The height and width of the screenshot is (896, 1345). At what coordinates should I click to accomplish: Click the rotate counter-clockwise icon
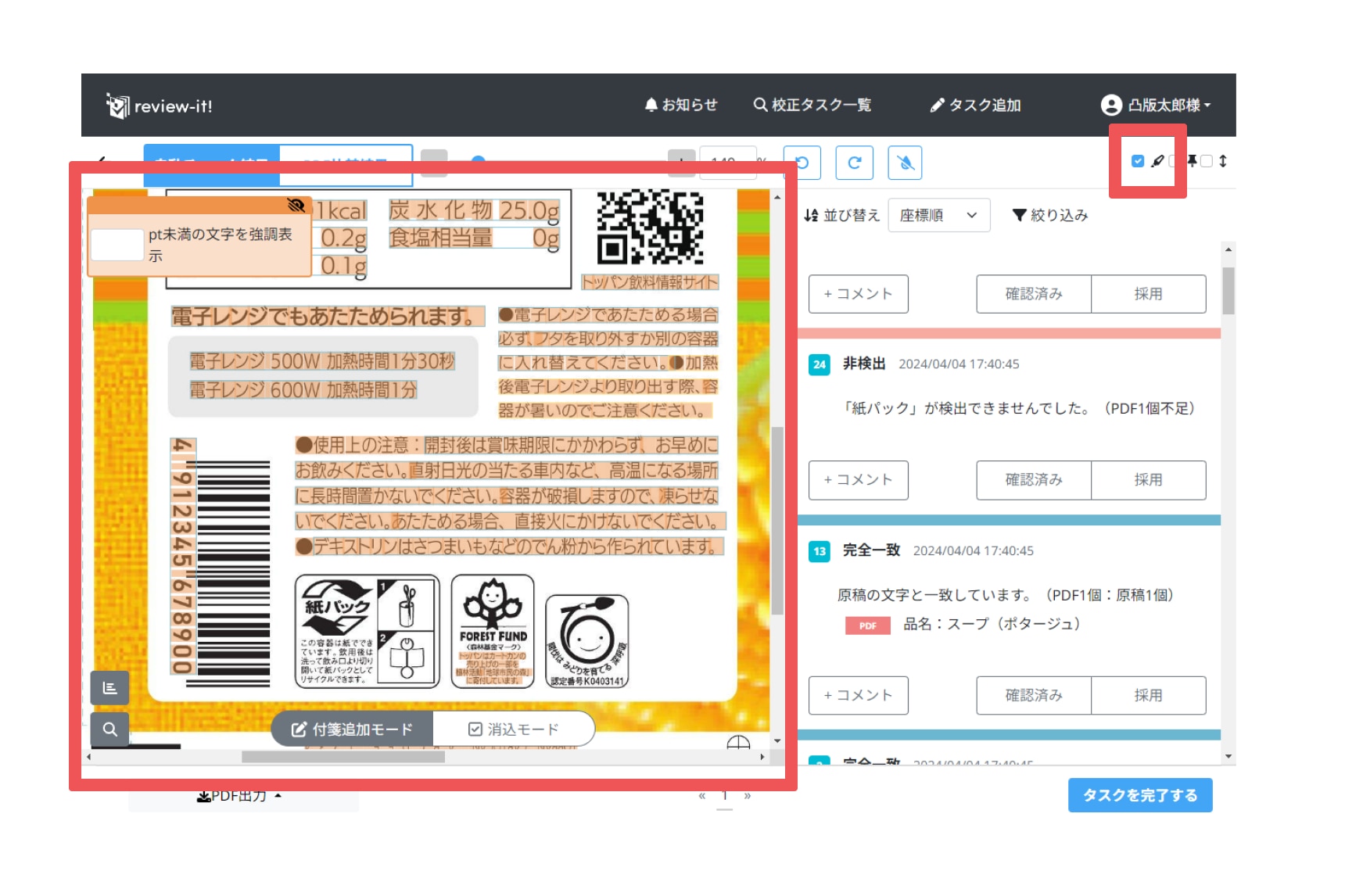pyautogui.click(x=802, y=163)
